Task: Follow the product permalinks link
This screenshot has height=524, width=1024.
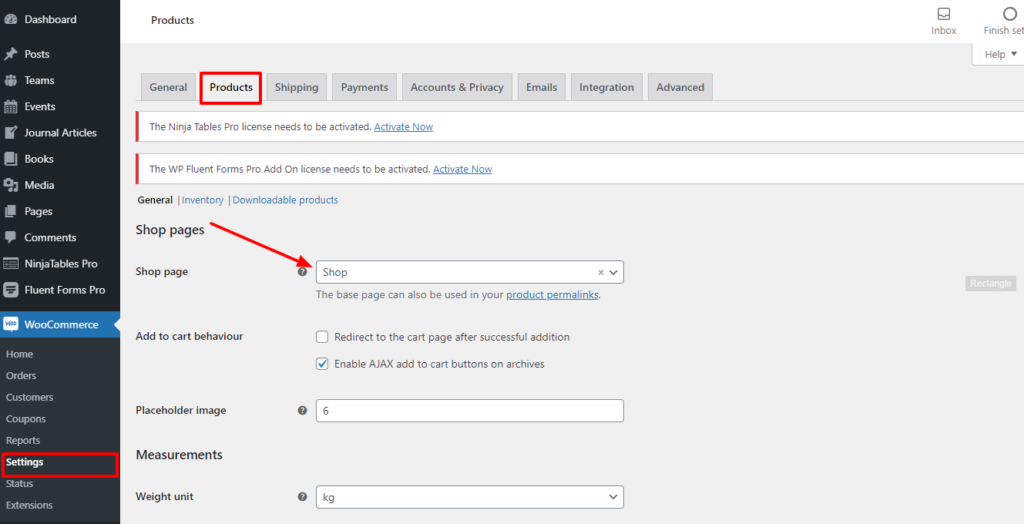Action: pos(552,295)
